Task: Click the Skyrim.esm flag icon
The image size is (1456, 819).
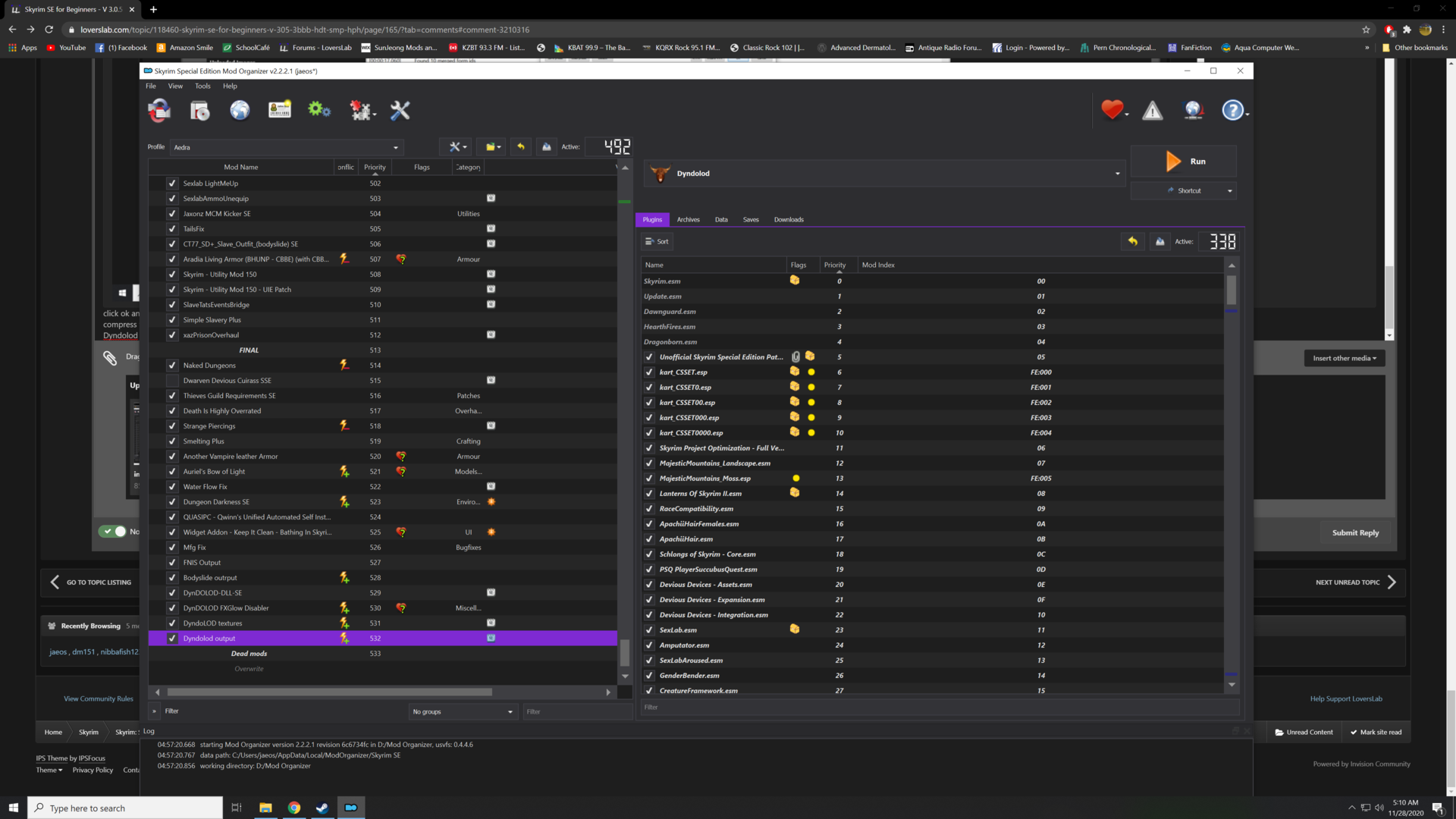Action: pos(795,281)
